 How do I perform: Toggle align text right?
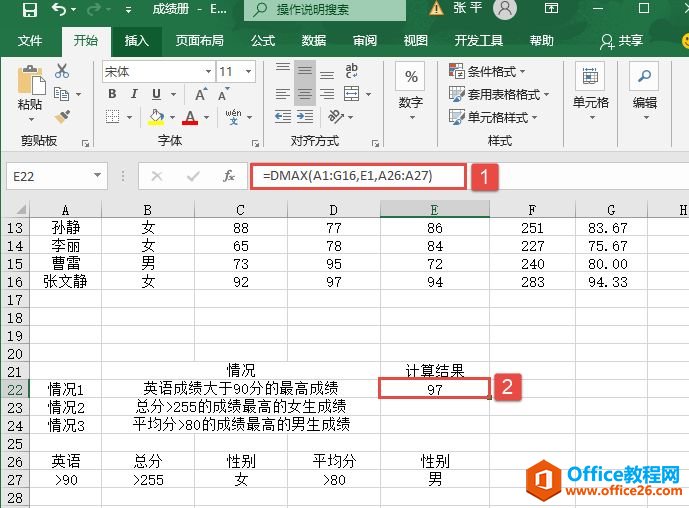(x=326, y=94)
